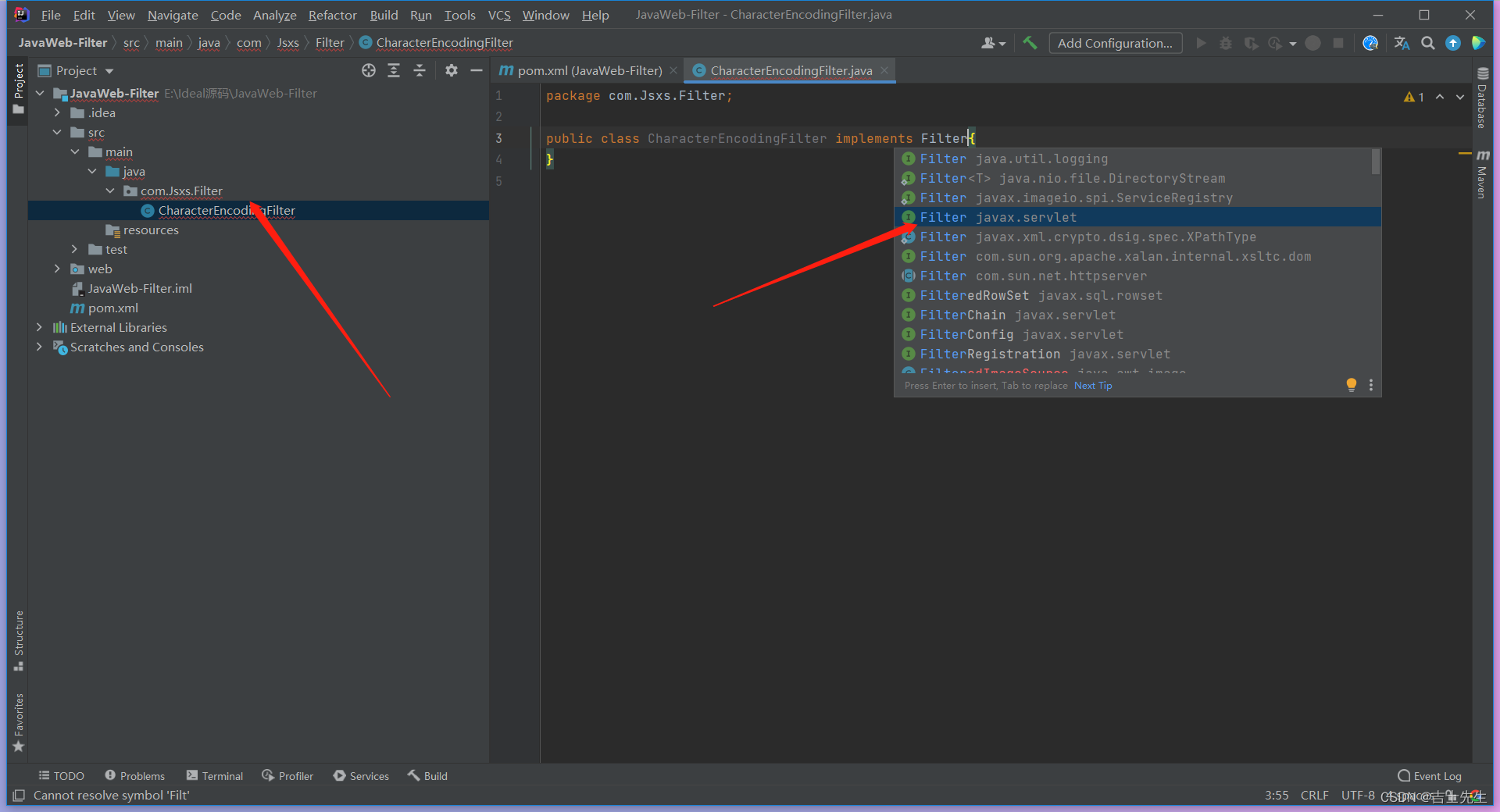Click the Next Tip link
This screenshot has height=812, width=1500.
point(1093,386)
